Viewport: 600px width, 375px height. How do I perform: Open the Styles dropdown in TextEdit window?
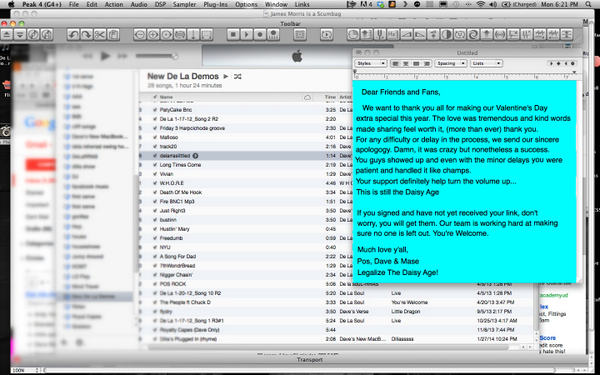pyautogui.click(x=371, y=64)
